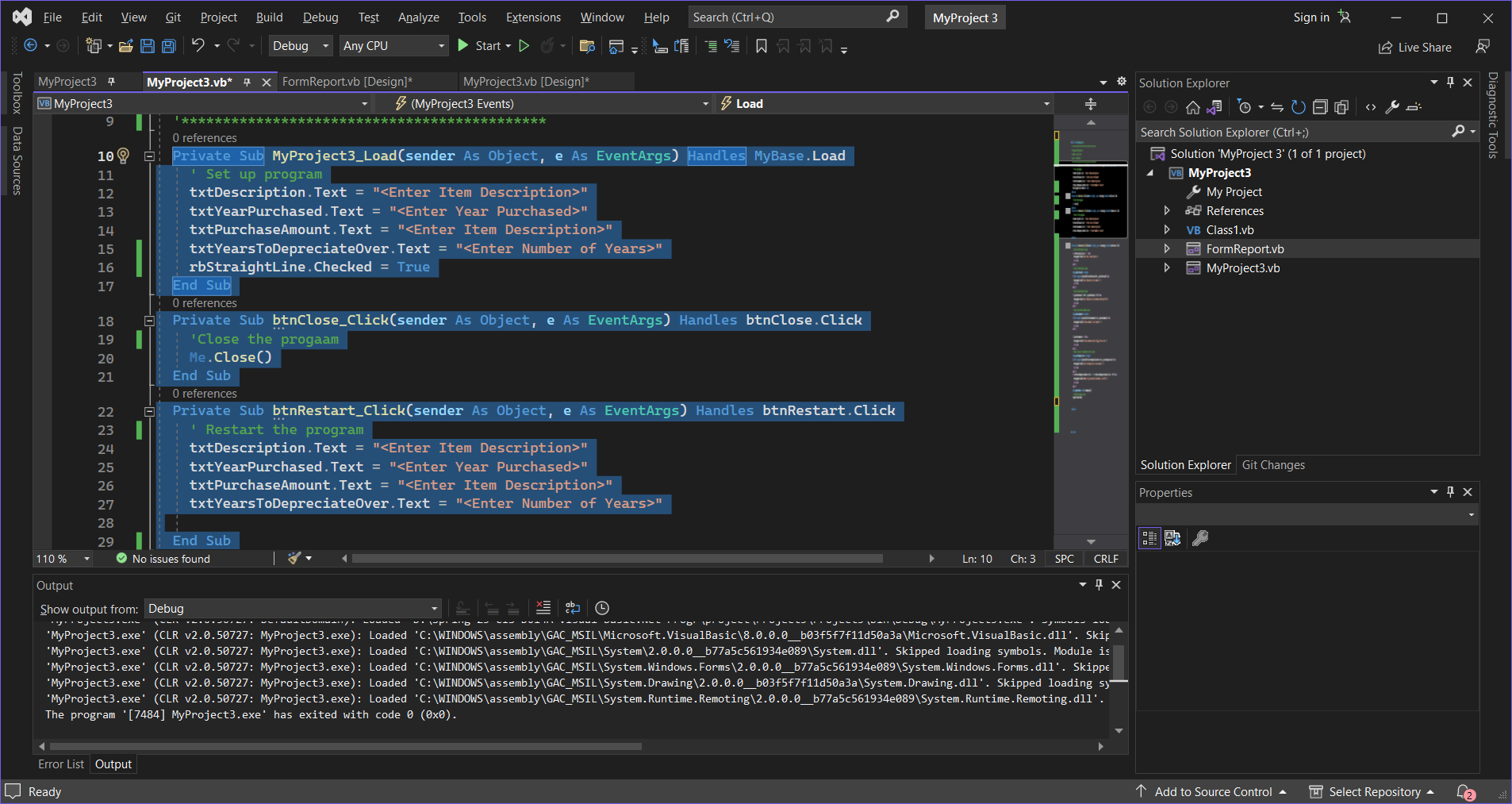Click the Undo icon in the toolbar
Viewport: 1512px width, 804px height.
[x=198, y=46]
